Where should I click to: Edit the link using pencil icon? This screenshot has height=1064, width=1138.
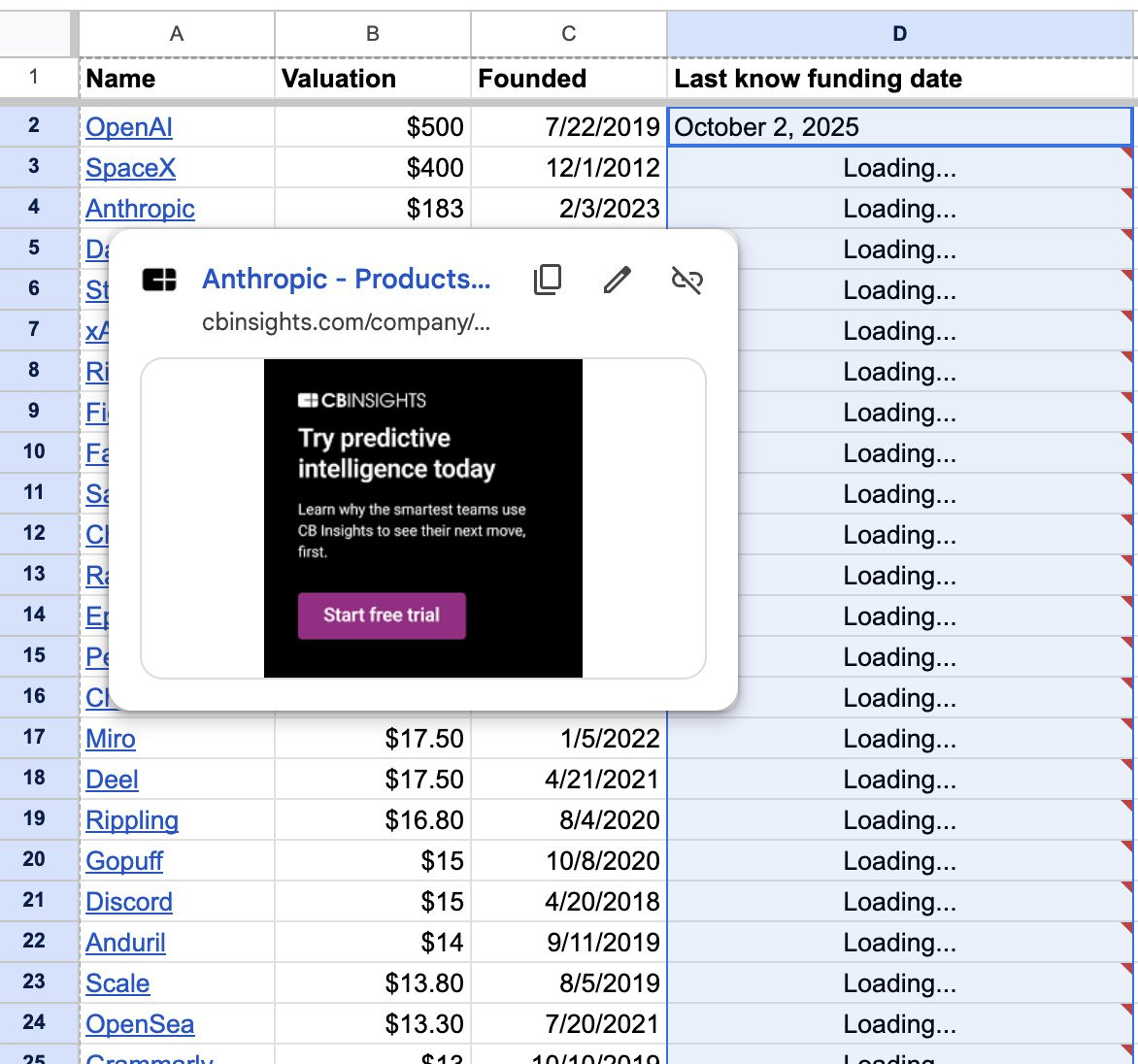point(617,280)
